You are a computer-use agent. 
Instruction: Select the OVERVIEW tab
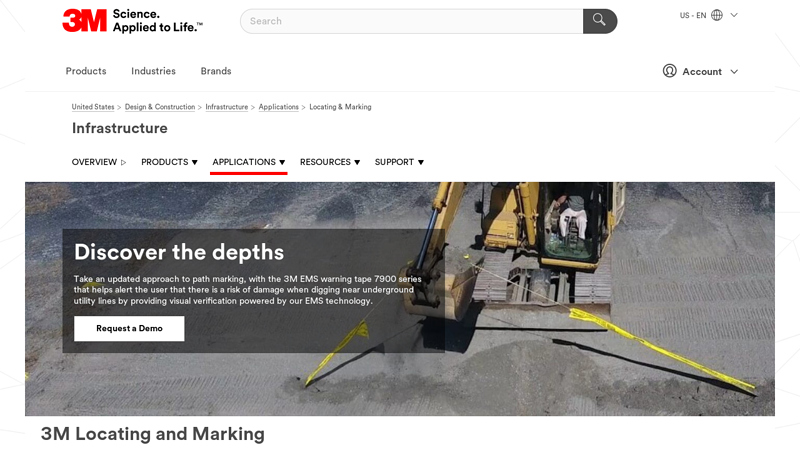pyautogui.click(x=94, y=162)
